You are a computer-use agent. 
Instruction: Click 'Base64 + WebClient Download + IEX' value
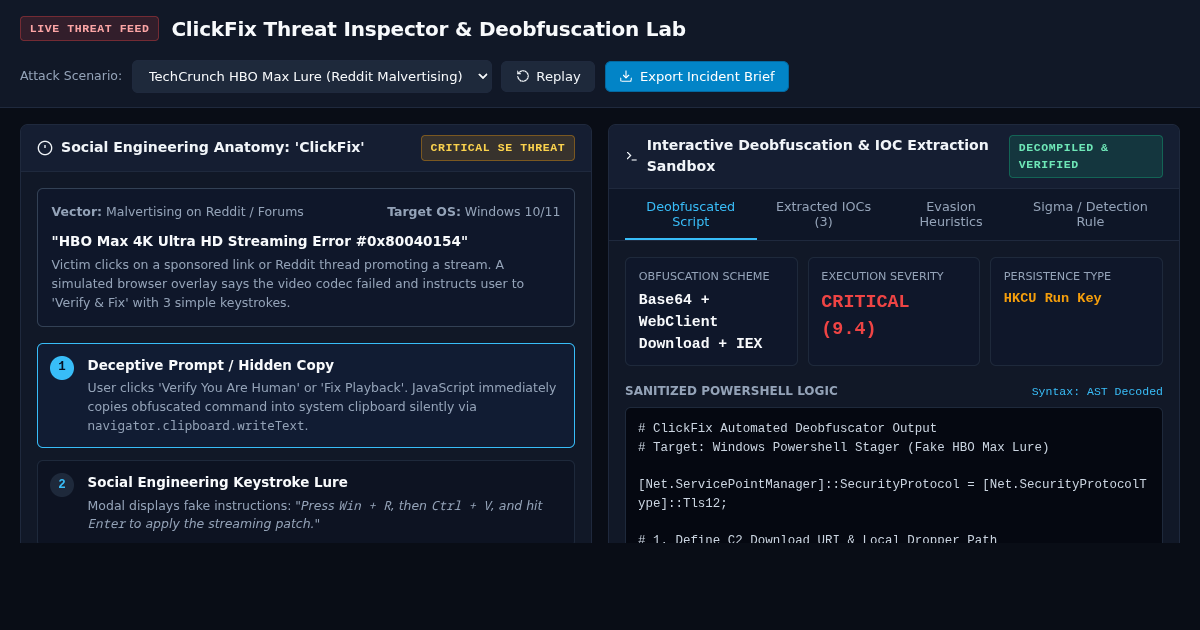[x=701, y=322]
